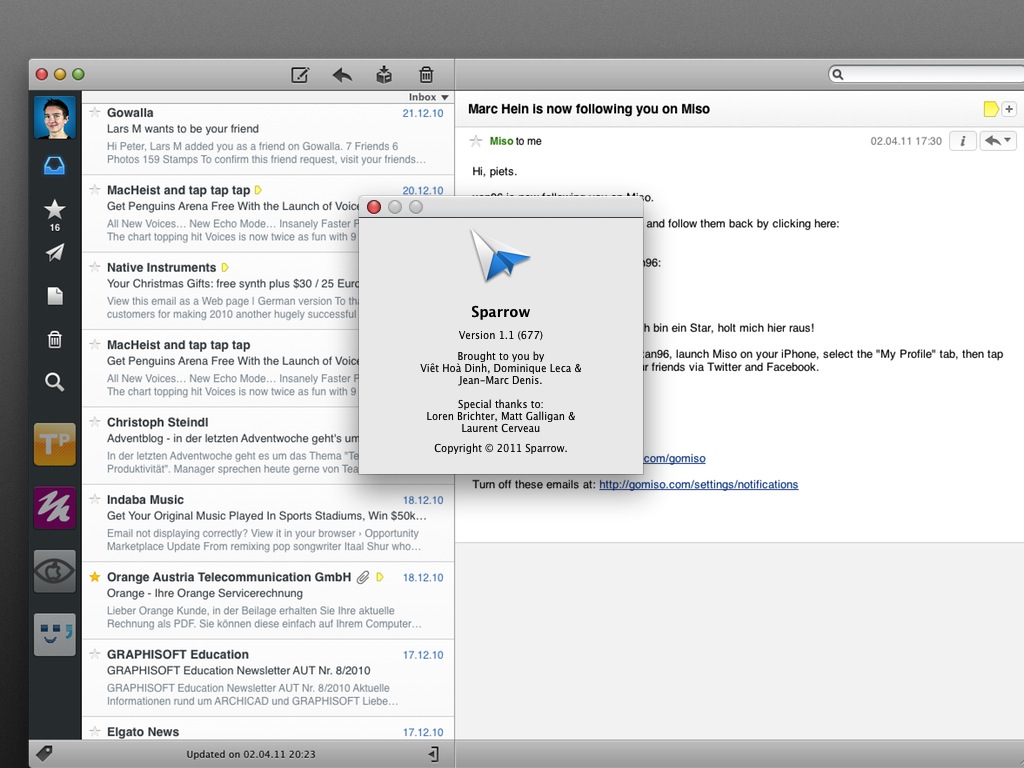This screenshot has width=1024, height=768.
Task: Open search from sidebar magnifier
Action: pos(55,382)
